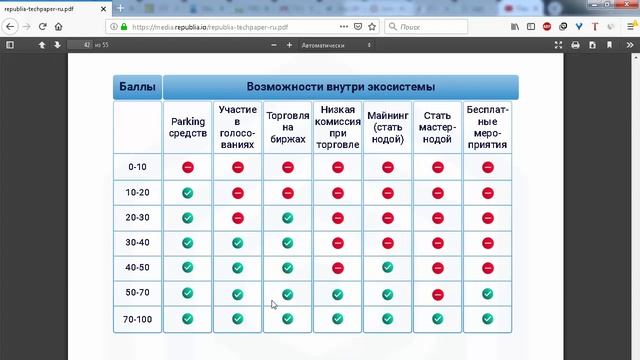Screen dimensions: 640x360
Task: Click the forward navigation arrow
Action: coord(27,27)
